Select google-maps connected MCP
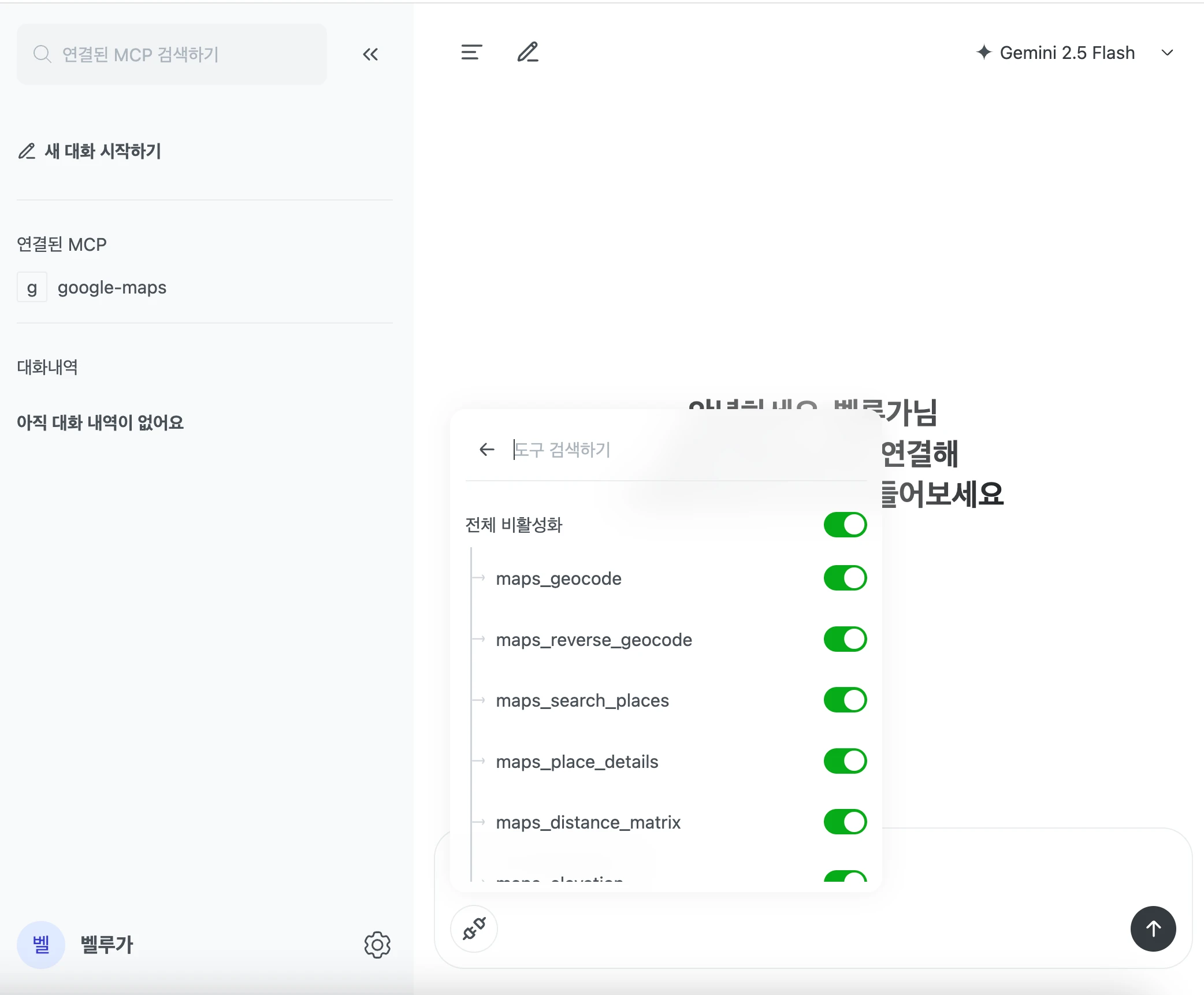 92,287
